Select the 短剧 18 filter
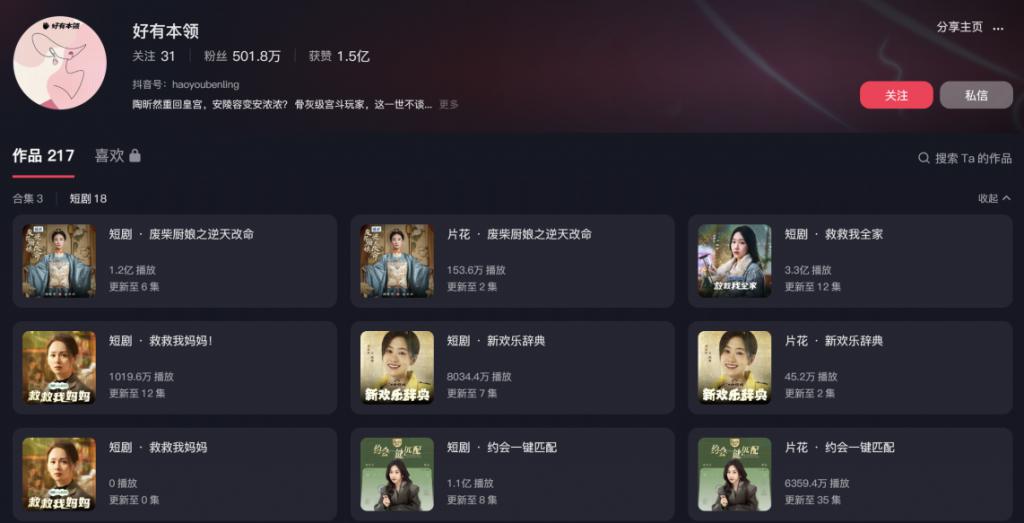Viewport: 1024px width, 523px height. click(x=88, y=198)
